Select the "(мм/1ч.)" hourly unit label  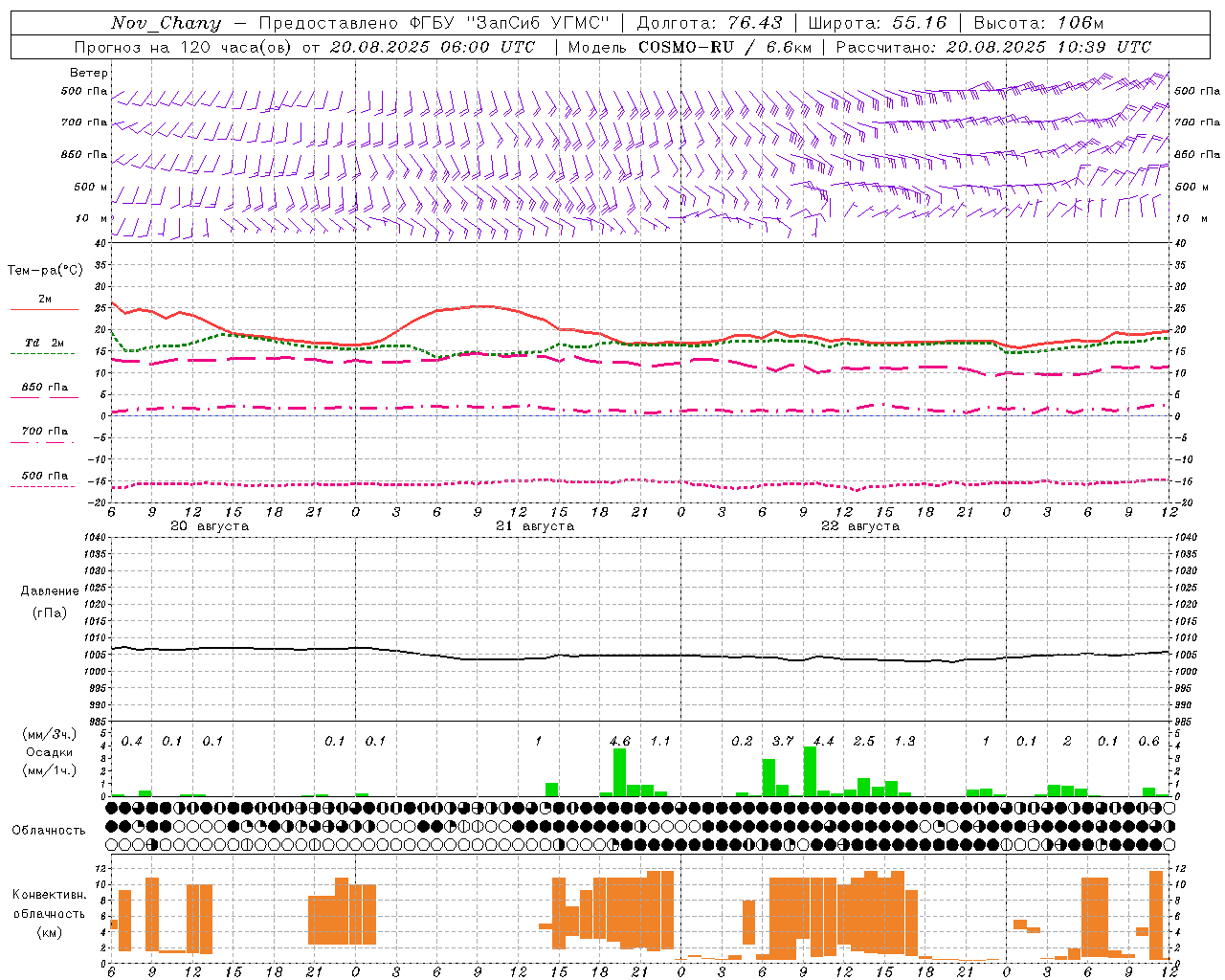pyautogui.click(x=49, y=770)
